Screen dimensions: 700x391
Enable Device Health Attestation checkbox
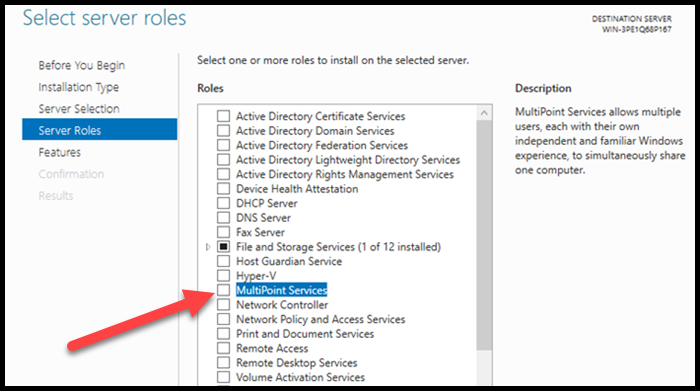point(223,189)
